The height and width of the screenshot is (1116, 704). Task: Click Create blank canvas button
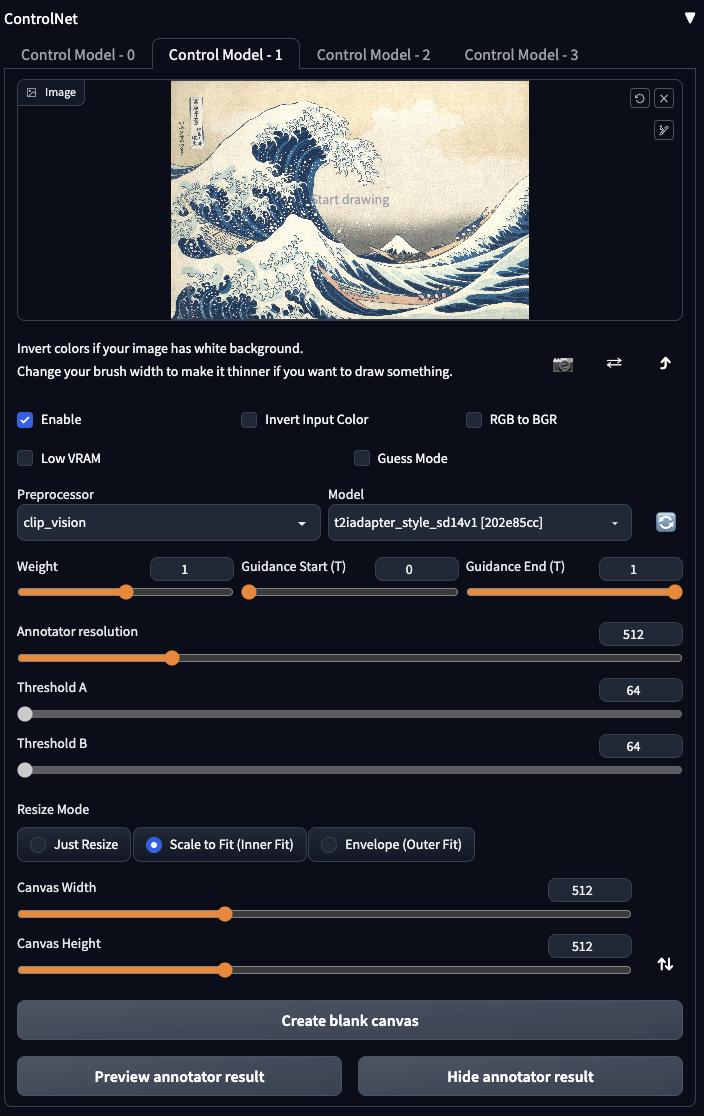tap(350, 1021)
